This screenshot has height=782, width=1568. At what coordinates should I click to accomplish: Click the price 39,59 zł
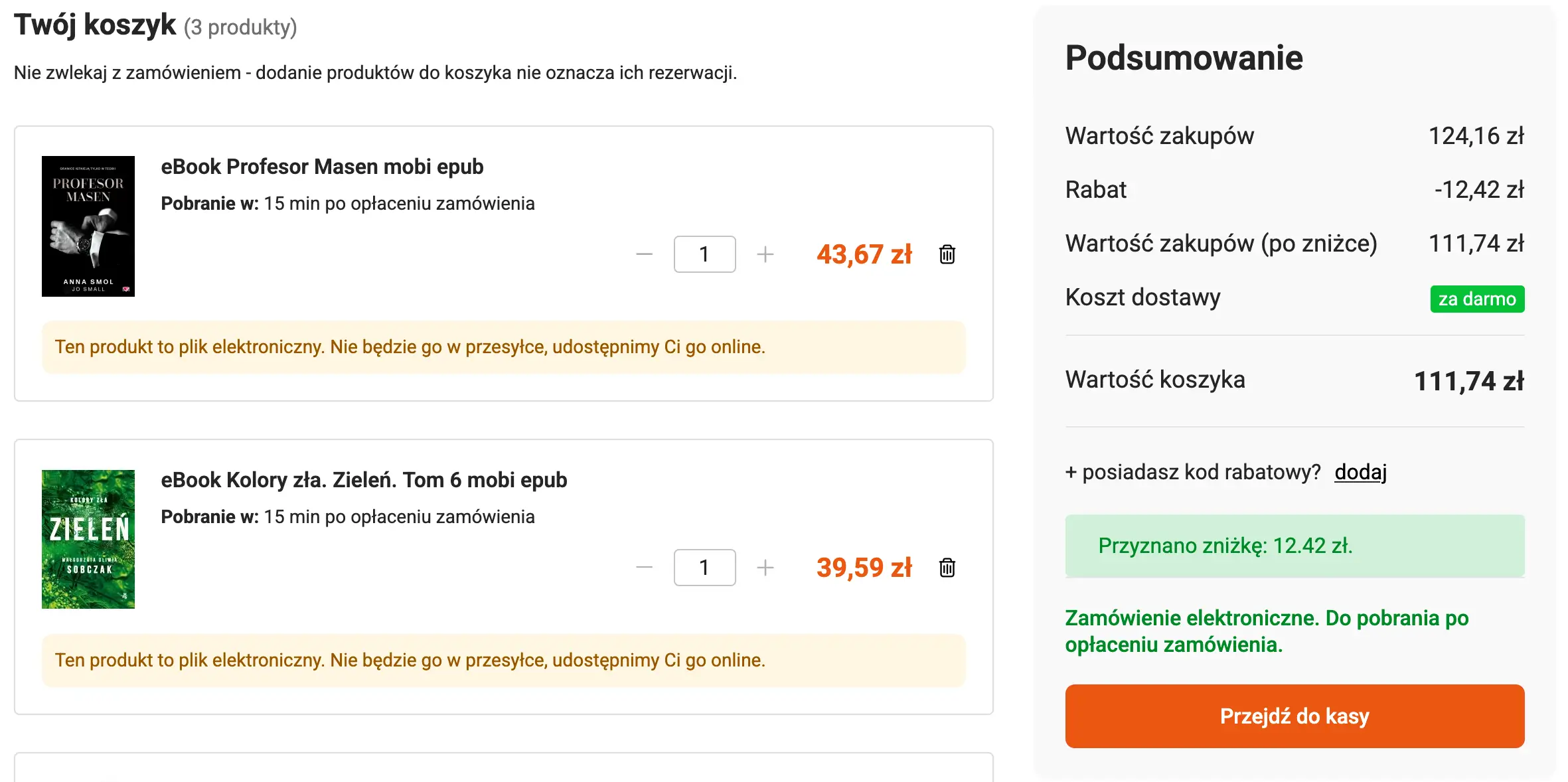[x=864, y=568]
